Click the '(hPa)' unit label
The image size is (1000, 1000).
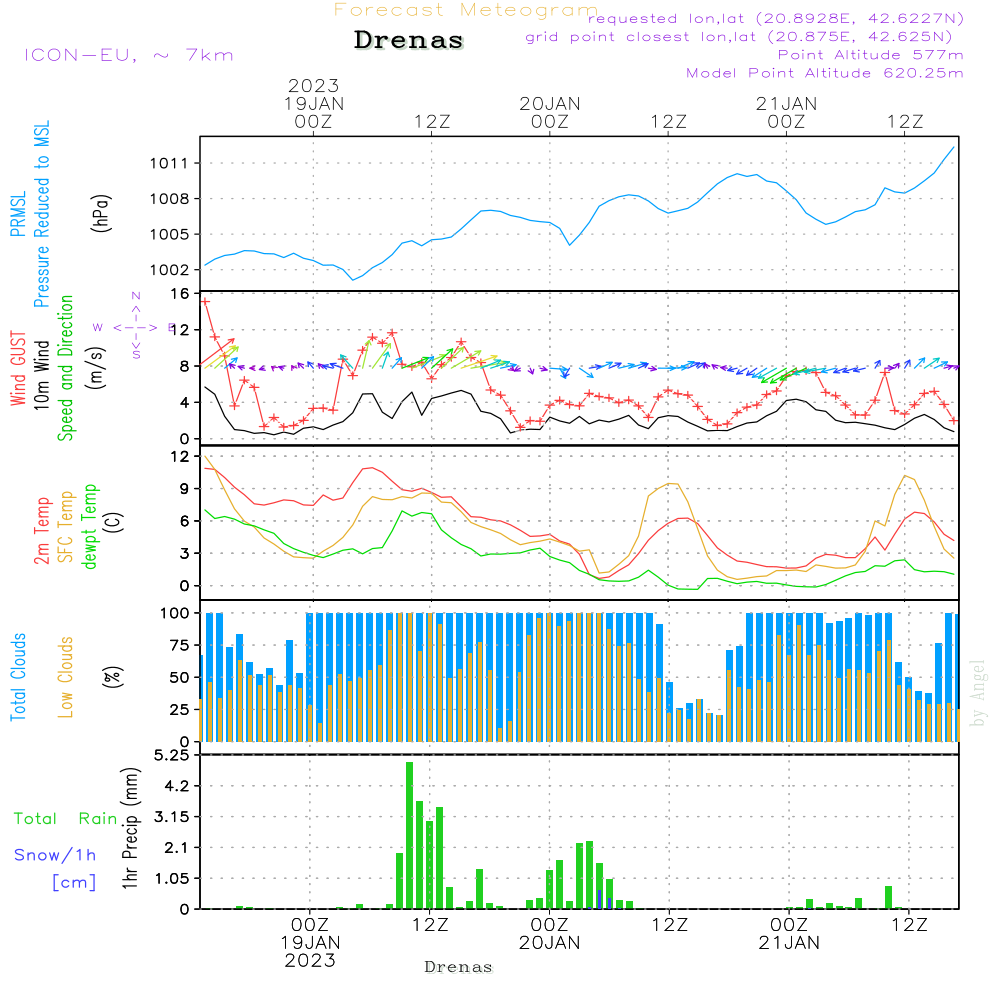101,213
